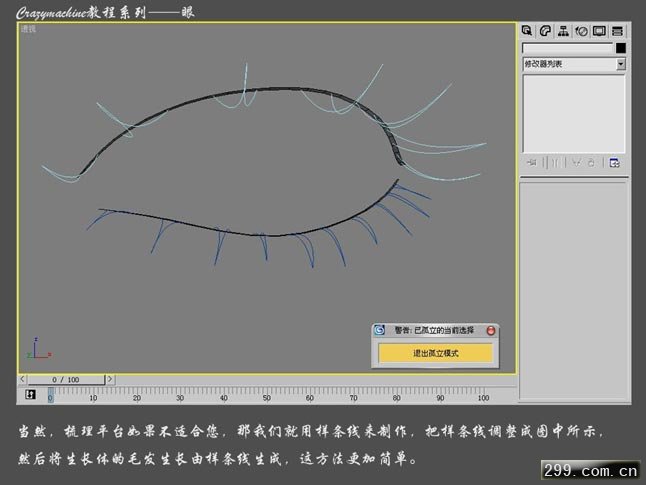Toggle the key mode icon beside trackbar

[x=30, y=394]
